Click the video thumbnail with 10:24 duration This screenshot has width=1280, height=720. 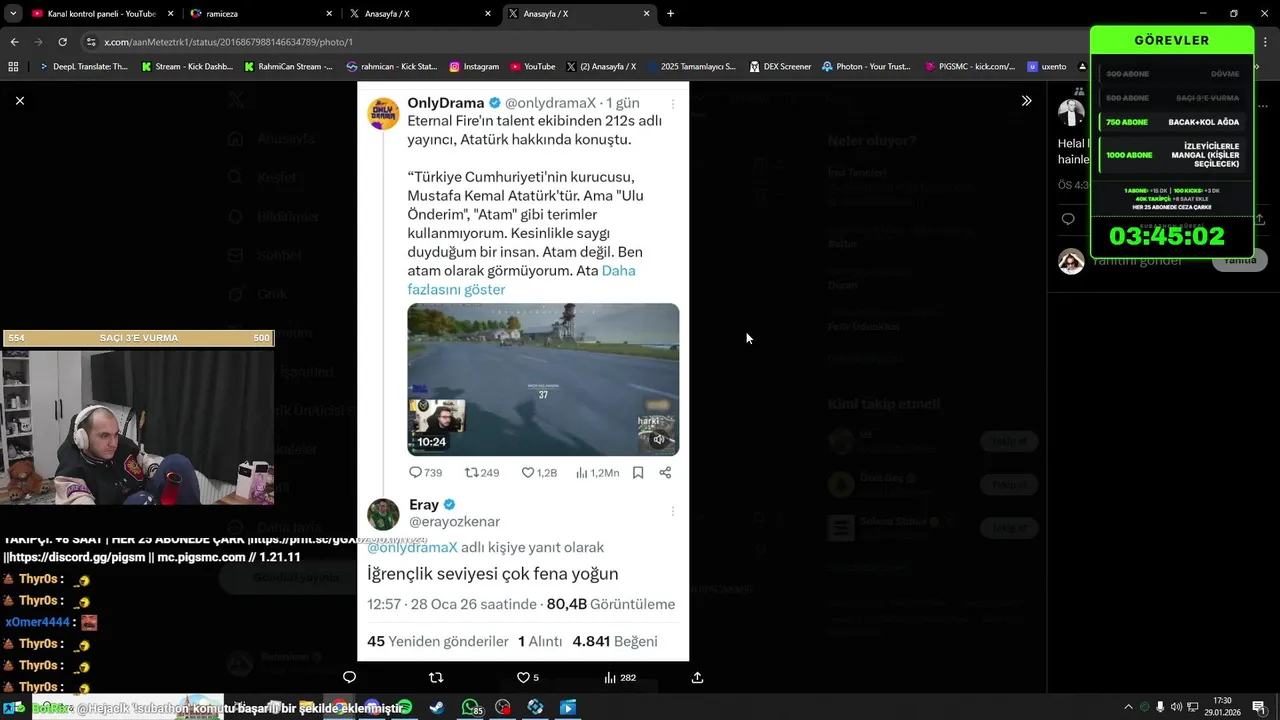tap(543, 379)
